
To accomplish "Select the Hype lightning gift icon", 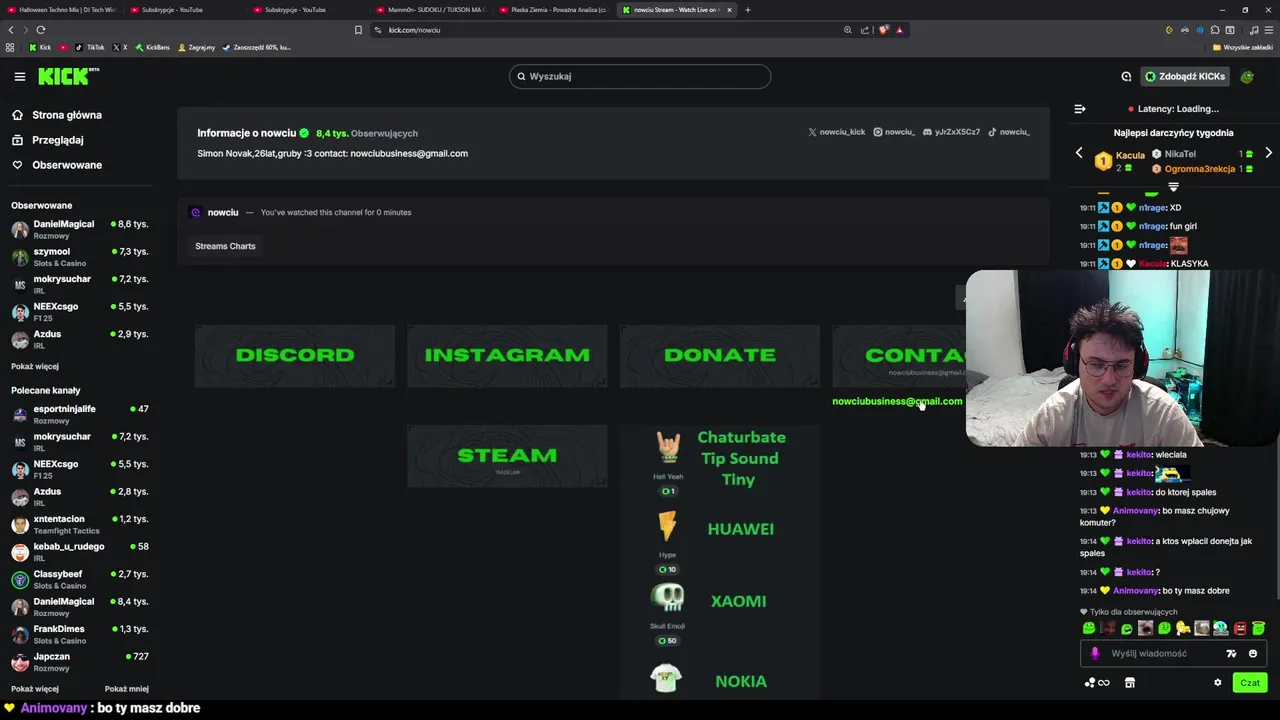I will pyautogui.click(x=668, y=528).
